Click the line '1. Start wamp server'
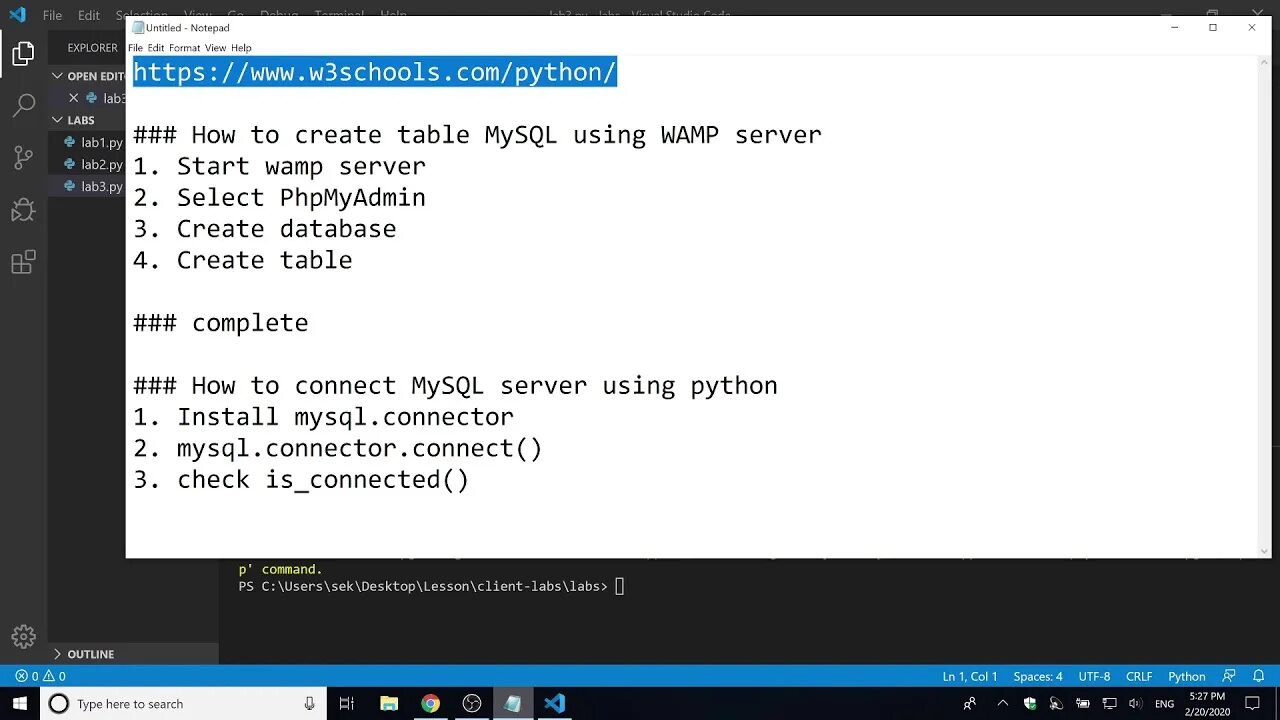This screenshot has width=1280, height=720. [279, 166]
